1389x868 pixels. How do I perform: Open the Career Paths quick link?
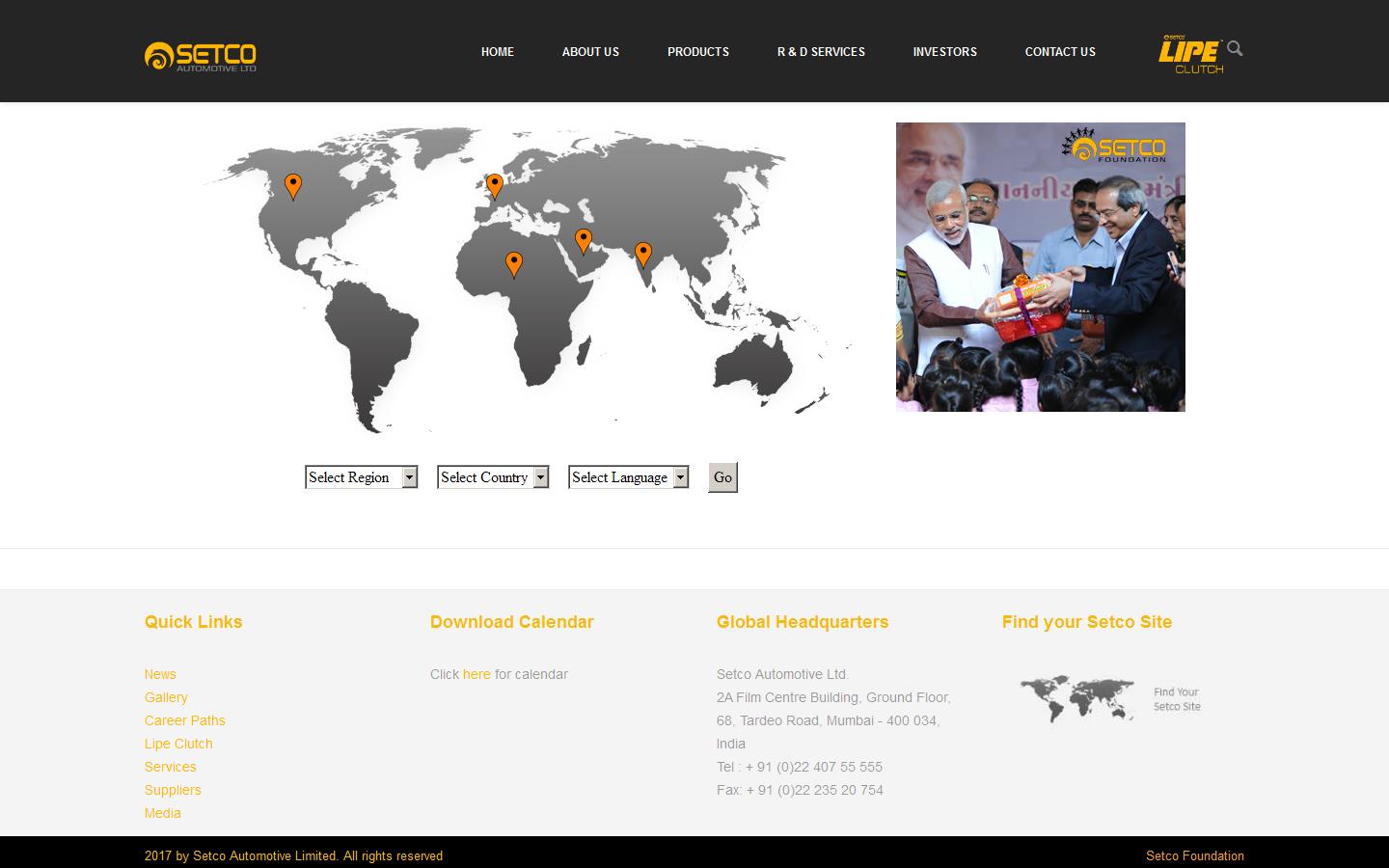pyautogui.click(x=184, y=720)
